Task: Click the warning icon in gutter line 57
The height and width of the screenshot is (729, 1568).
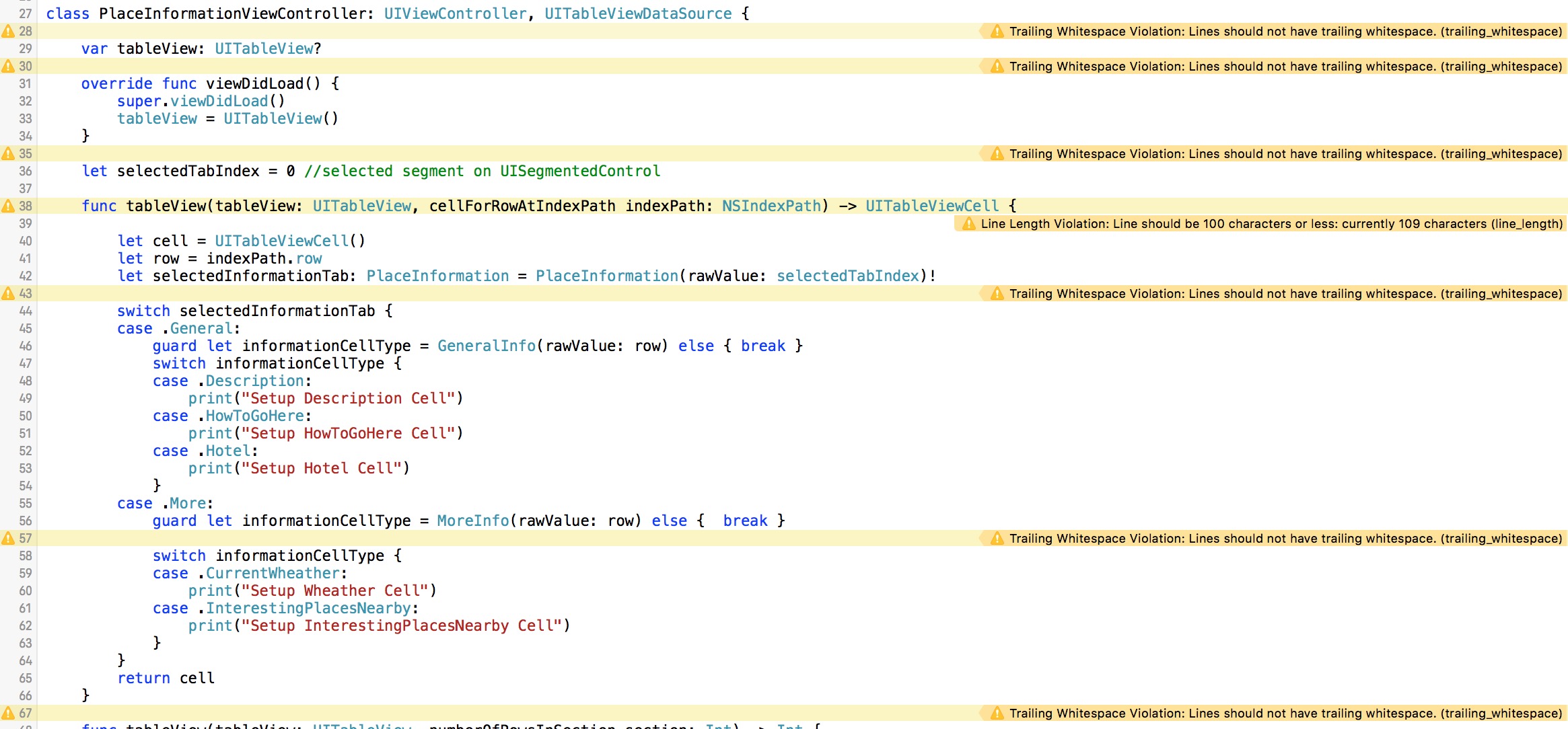Action: [8, 538]
